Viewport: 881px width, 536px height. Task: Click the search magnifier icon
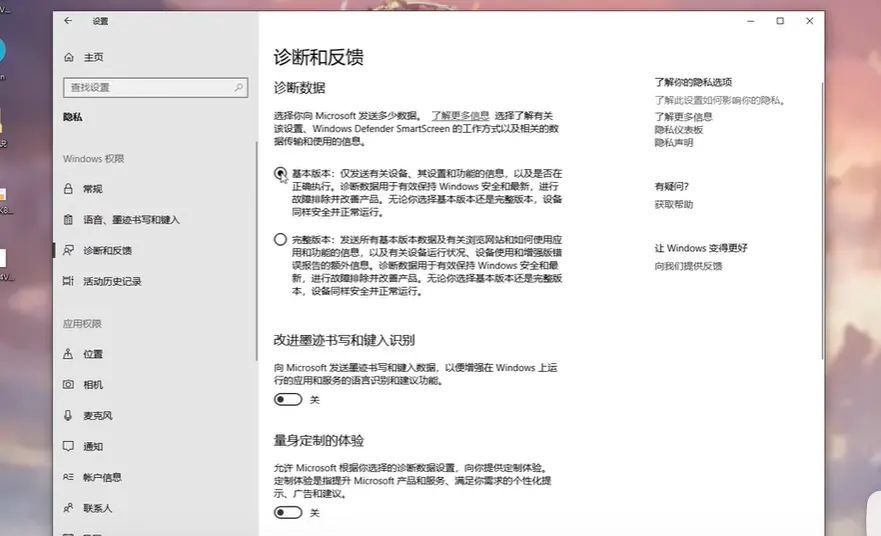(x=239, y=88)
